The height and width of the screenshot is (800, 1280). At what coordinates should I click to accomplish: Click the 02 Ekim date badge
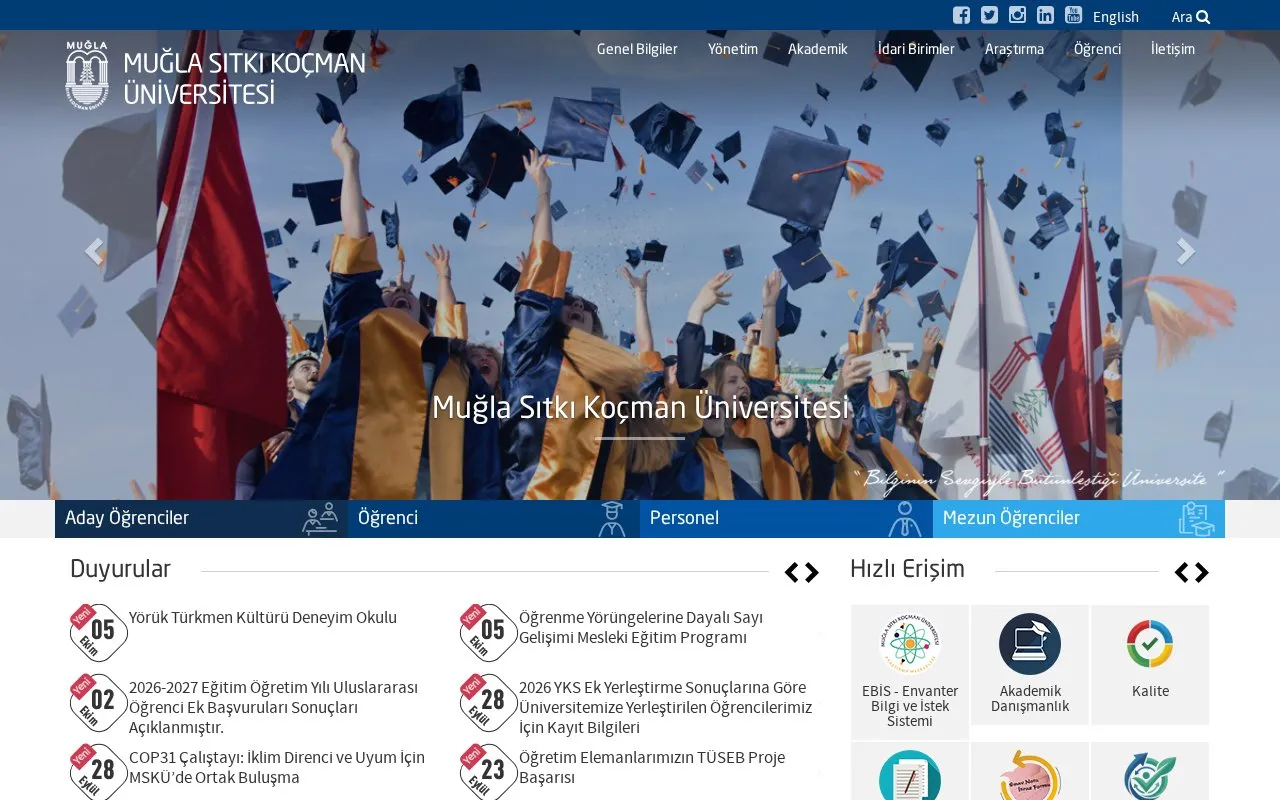(98, 702)
